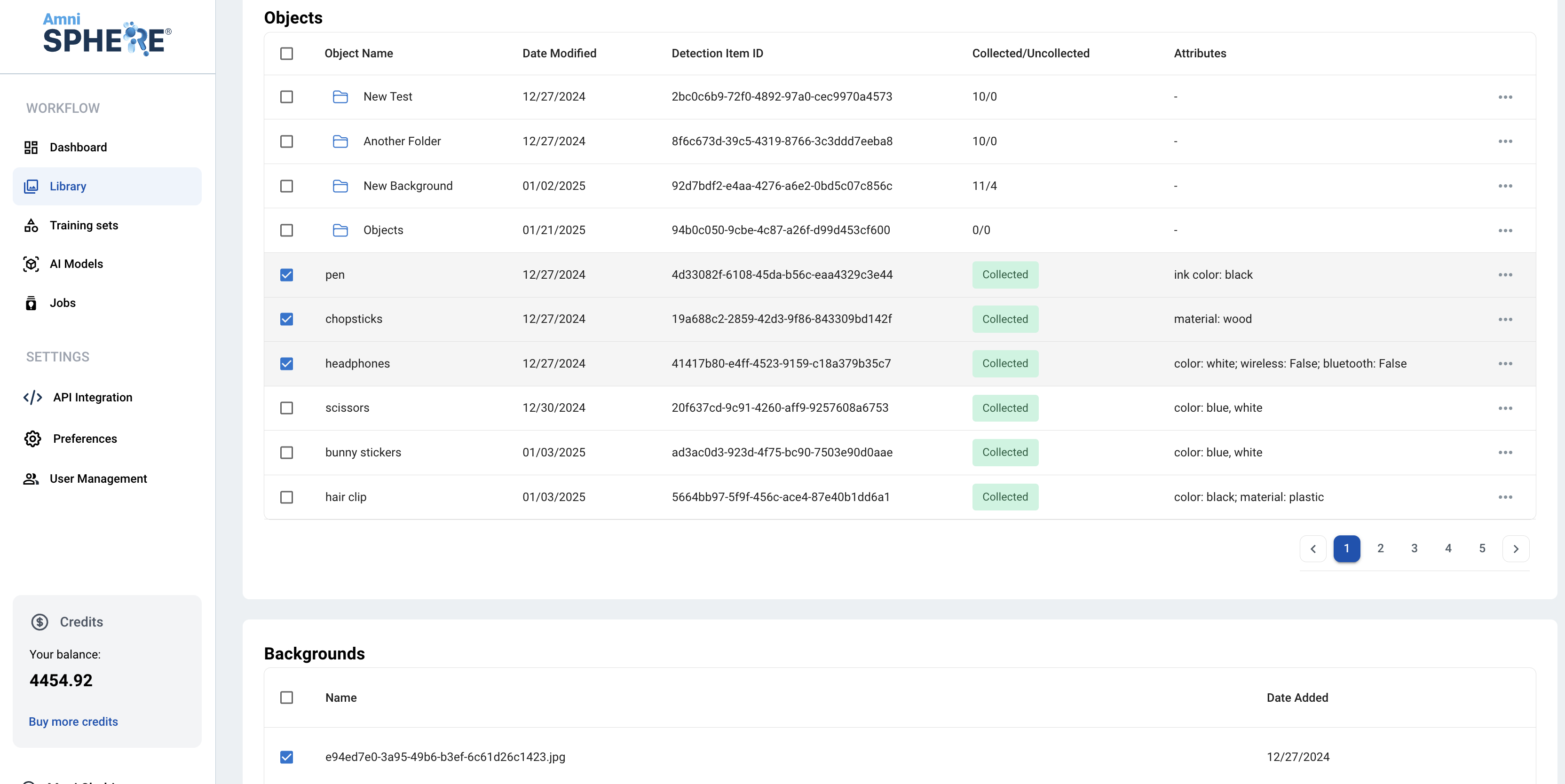Open more options for New Test folder

1505,97
